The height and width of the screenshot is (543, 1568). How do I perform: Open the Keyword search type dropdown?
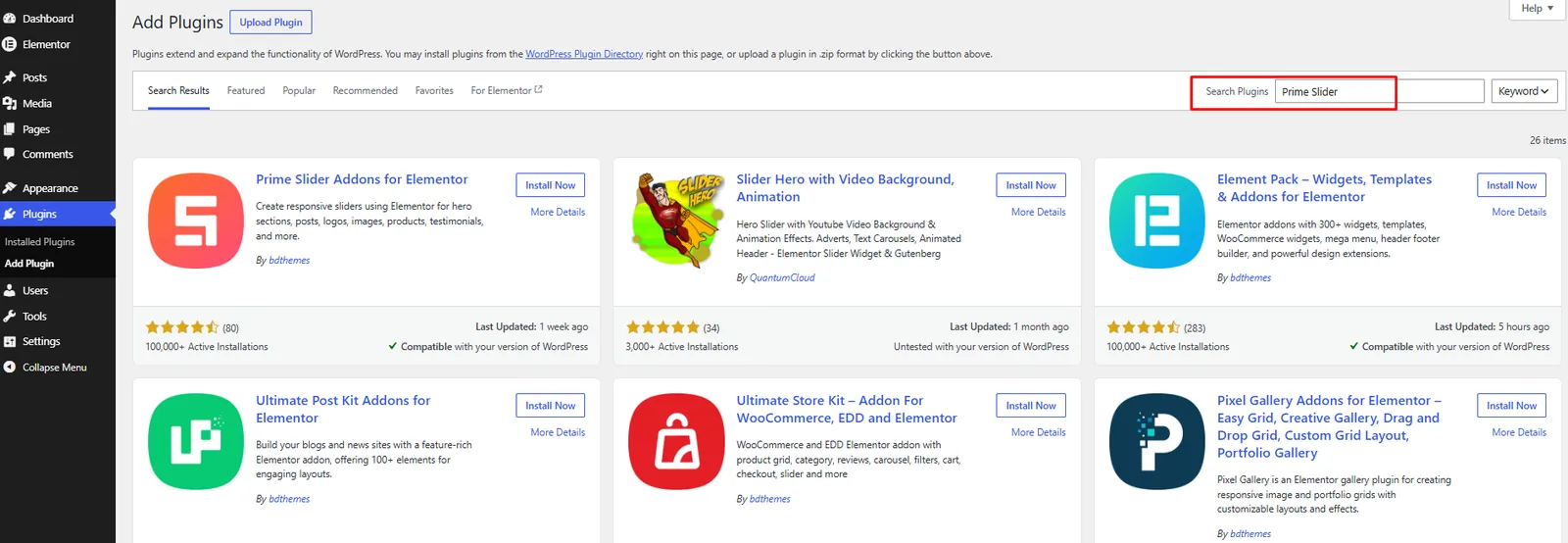1524,91
